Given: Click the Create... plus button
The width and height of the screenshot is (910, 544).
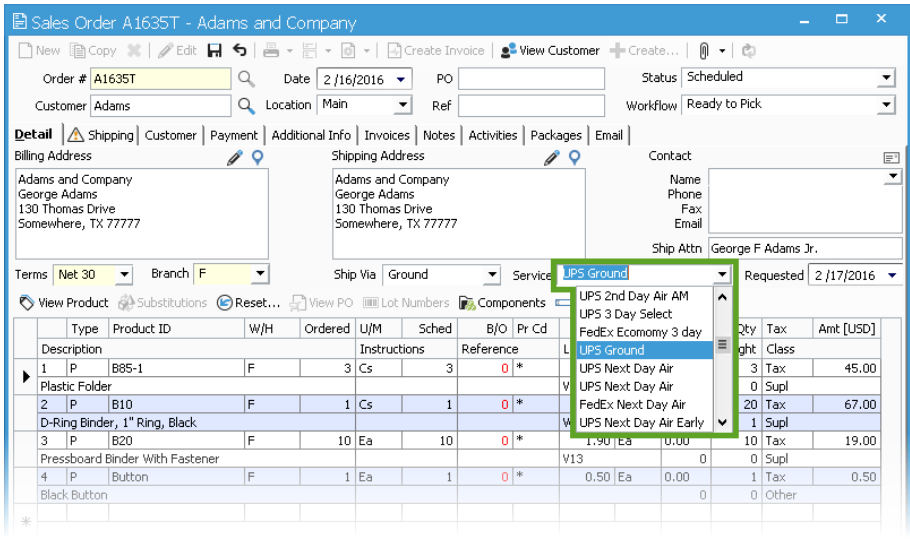Looking at the screenshot, I should (644, 51).
